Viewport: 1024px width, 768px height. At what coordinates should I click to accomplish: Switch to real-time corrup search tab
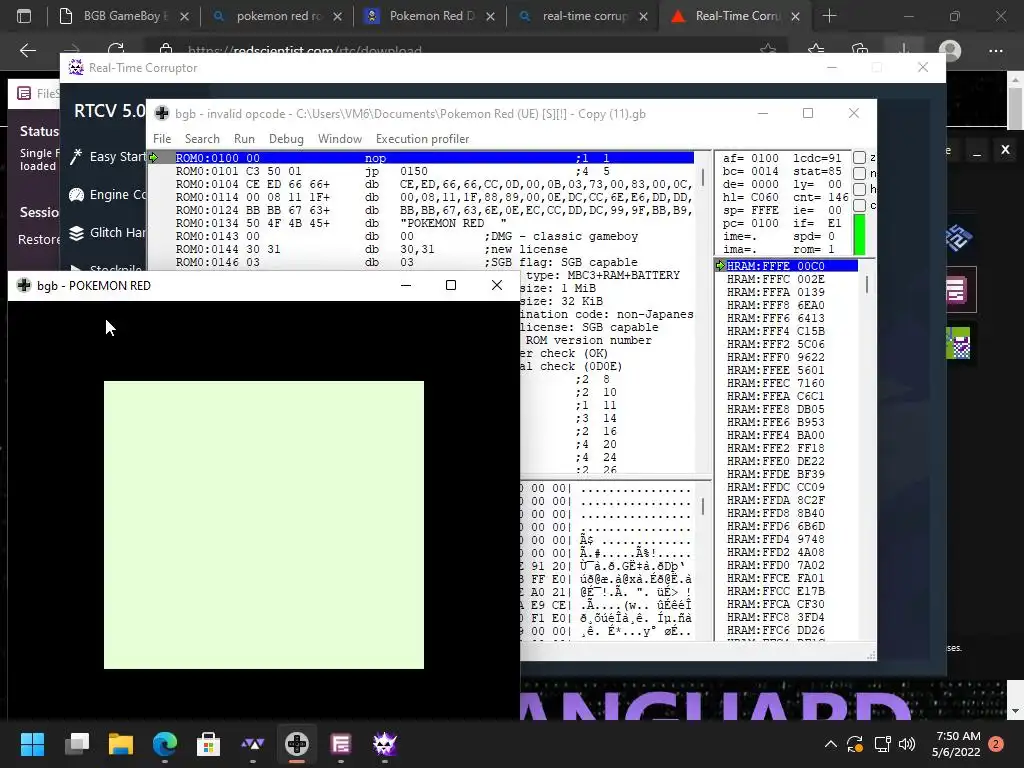[x=583, y=16]
